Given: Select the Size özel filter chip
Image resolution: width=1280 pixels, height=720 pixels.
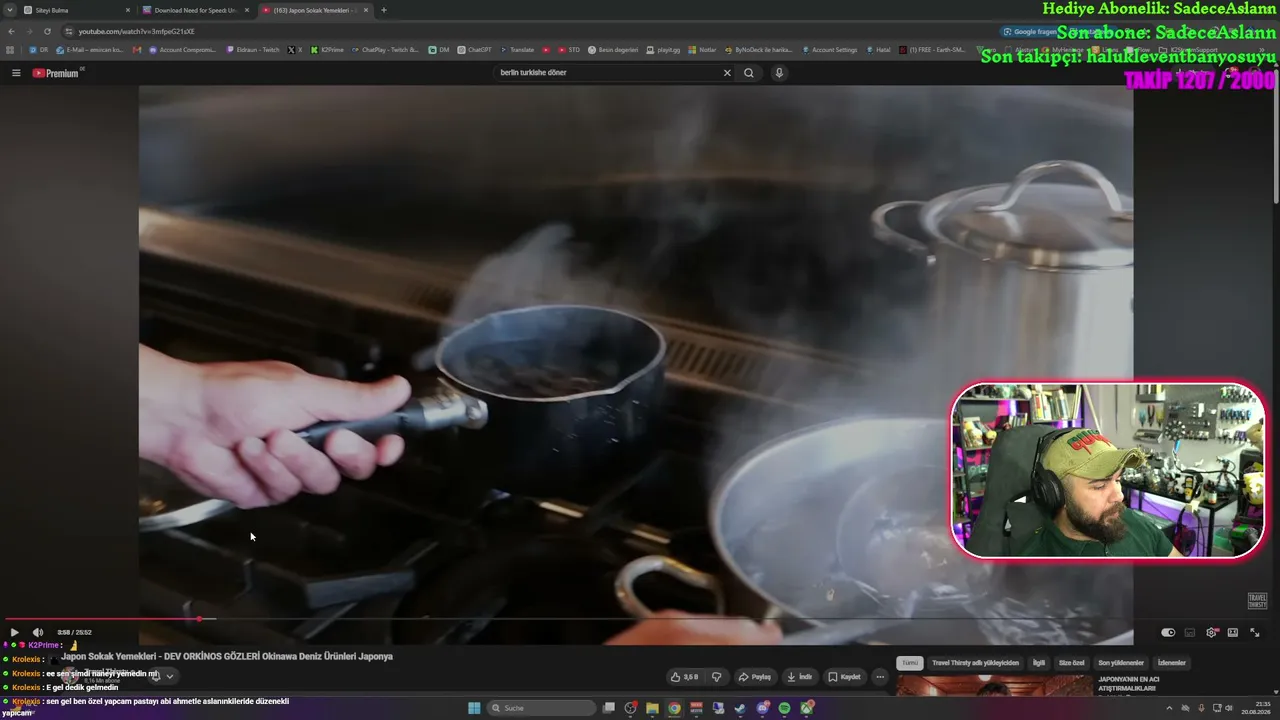Looking at the screenshot, I should [1072, 663].
